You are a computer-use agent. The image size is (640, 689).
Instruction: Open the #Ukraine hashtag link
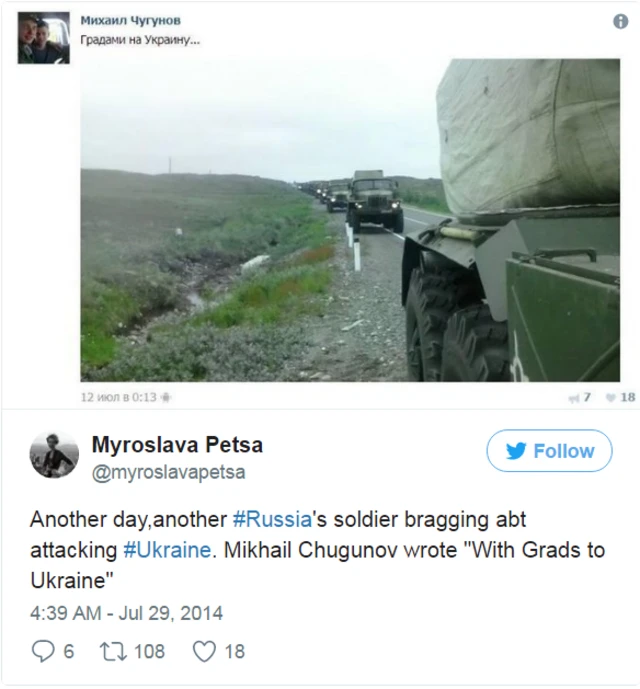coord(167,550)
